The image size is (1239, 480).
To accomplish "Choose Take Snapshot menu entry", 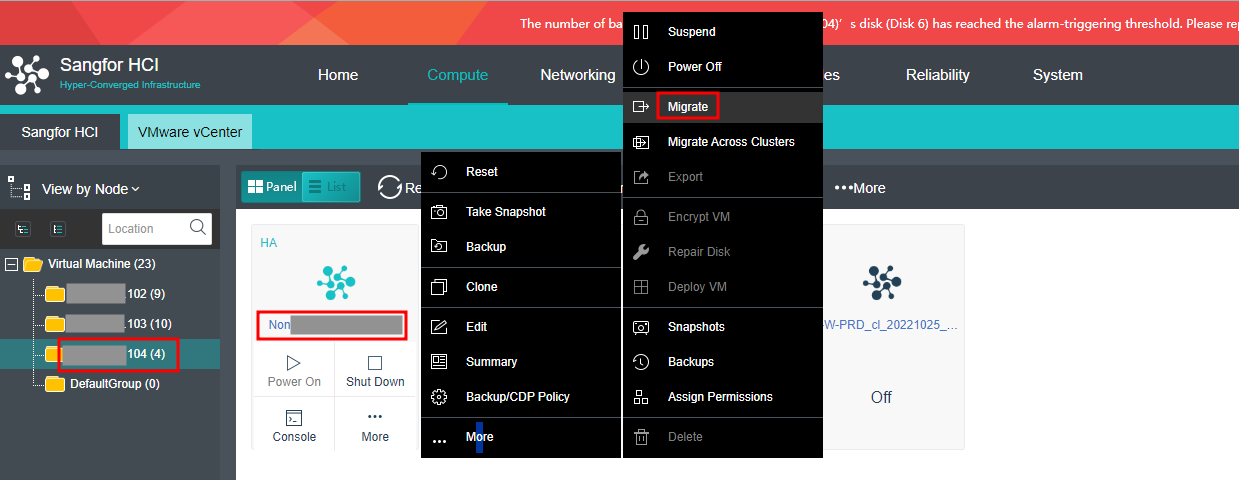I will [x=521, y=212].
